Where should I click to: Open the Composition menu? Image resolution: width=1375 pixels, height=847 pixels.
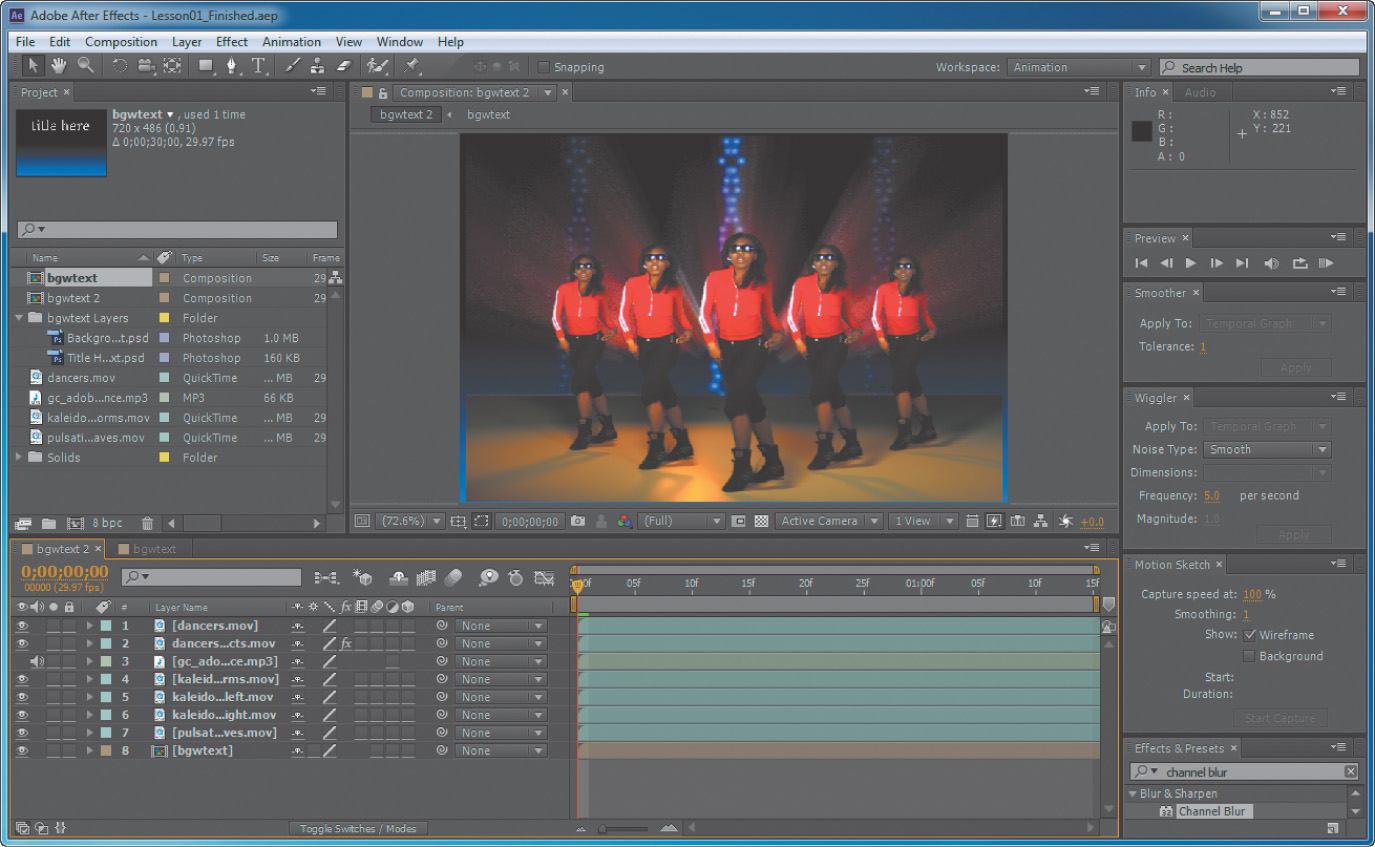coord(121,42)
